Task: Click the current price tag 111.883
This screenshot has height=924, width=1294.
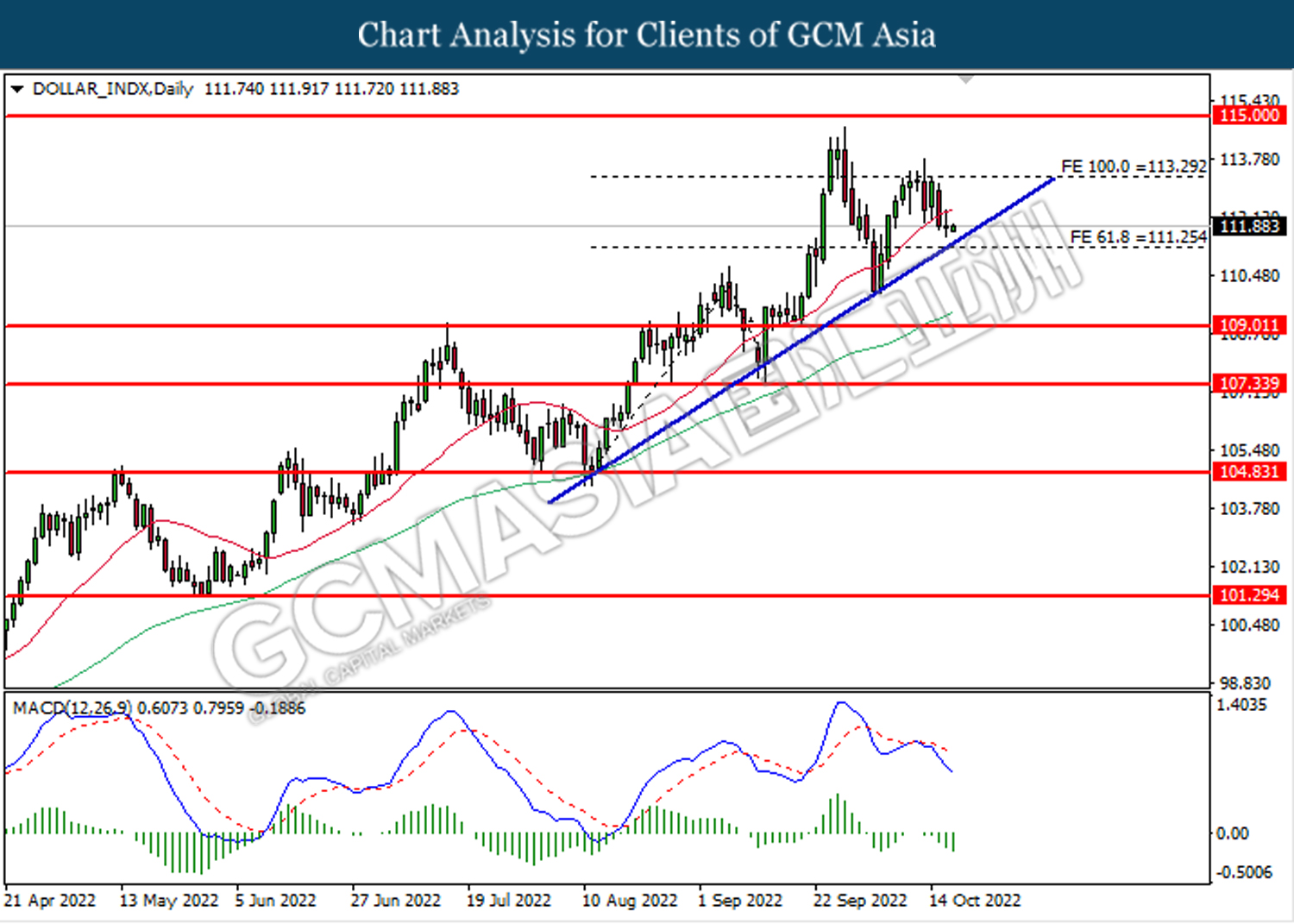Action: click(x=1250, y=226)
